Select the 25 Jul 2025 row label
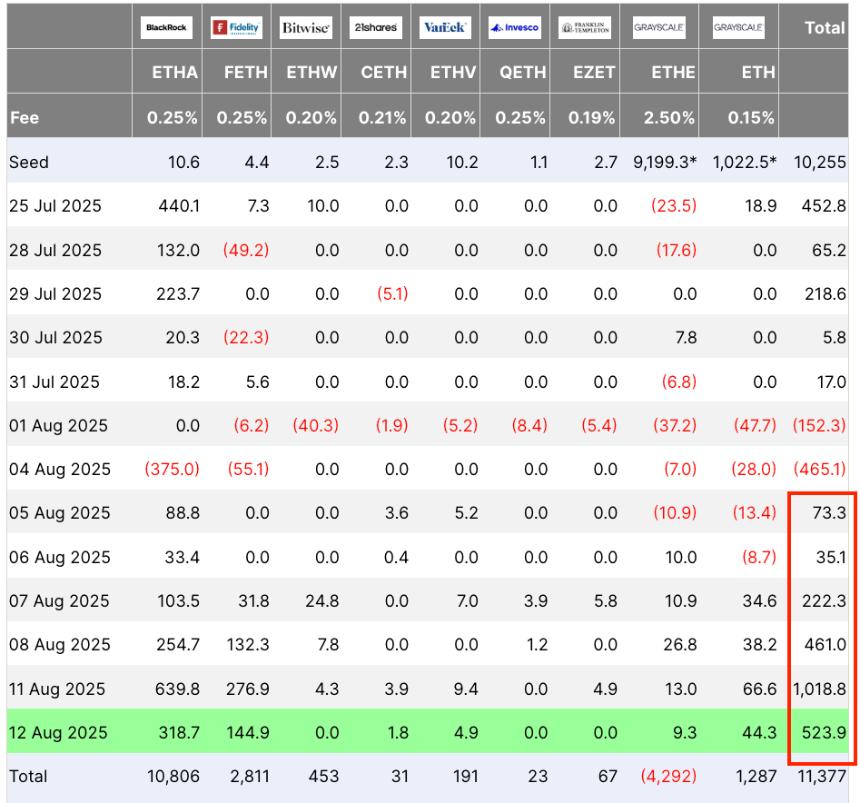 55,206
